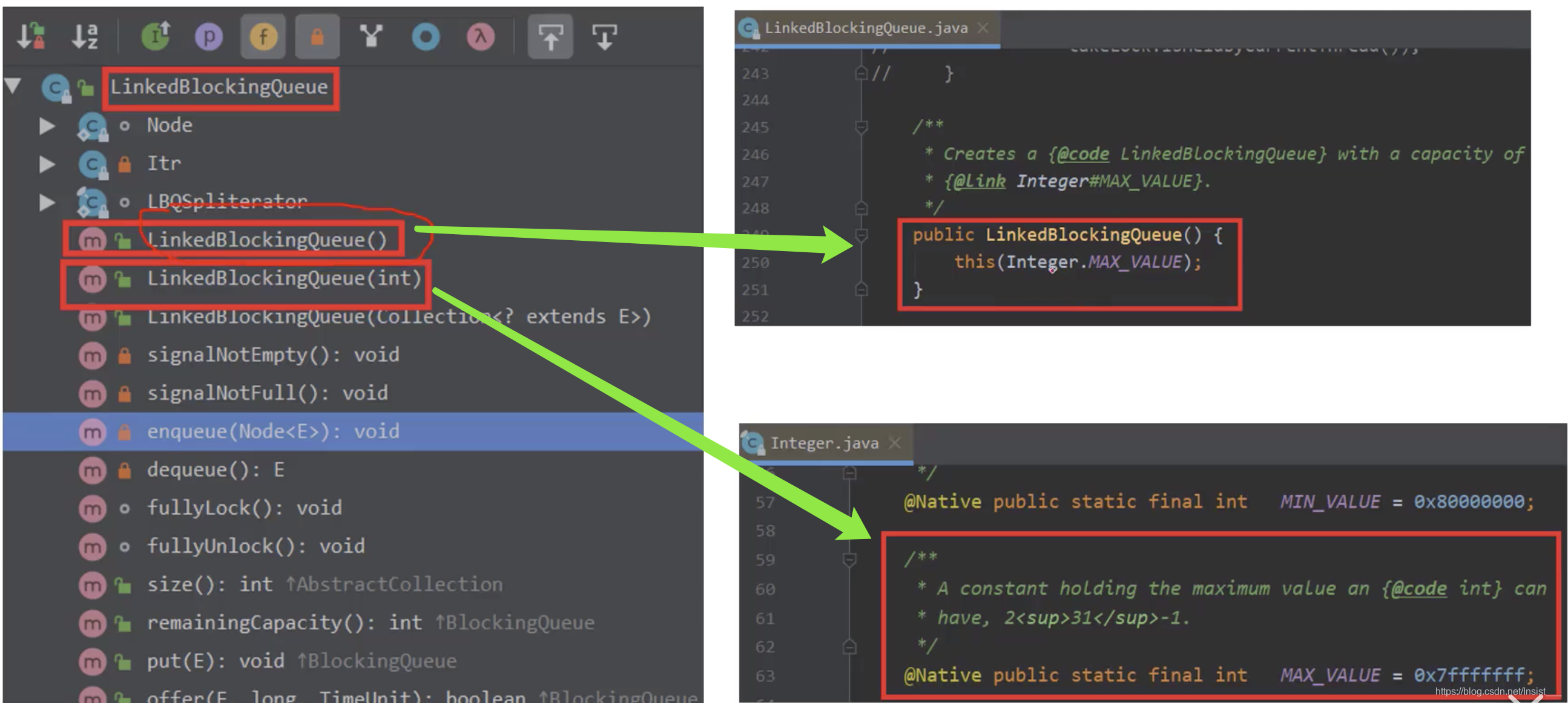The width and height of the screenshot is (1568, 703).
Task: Click MIN_VALUE constant in Integer.java
Action: coord(1330,502)
